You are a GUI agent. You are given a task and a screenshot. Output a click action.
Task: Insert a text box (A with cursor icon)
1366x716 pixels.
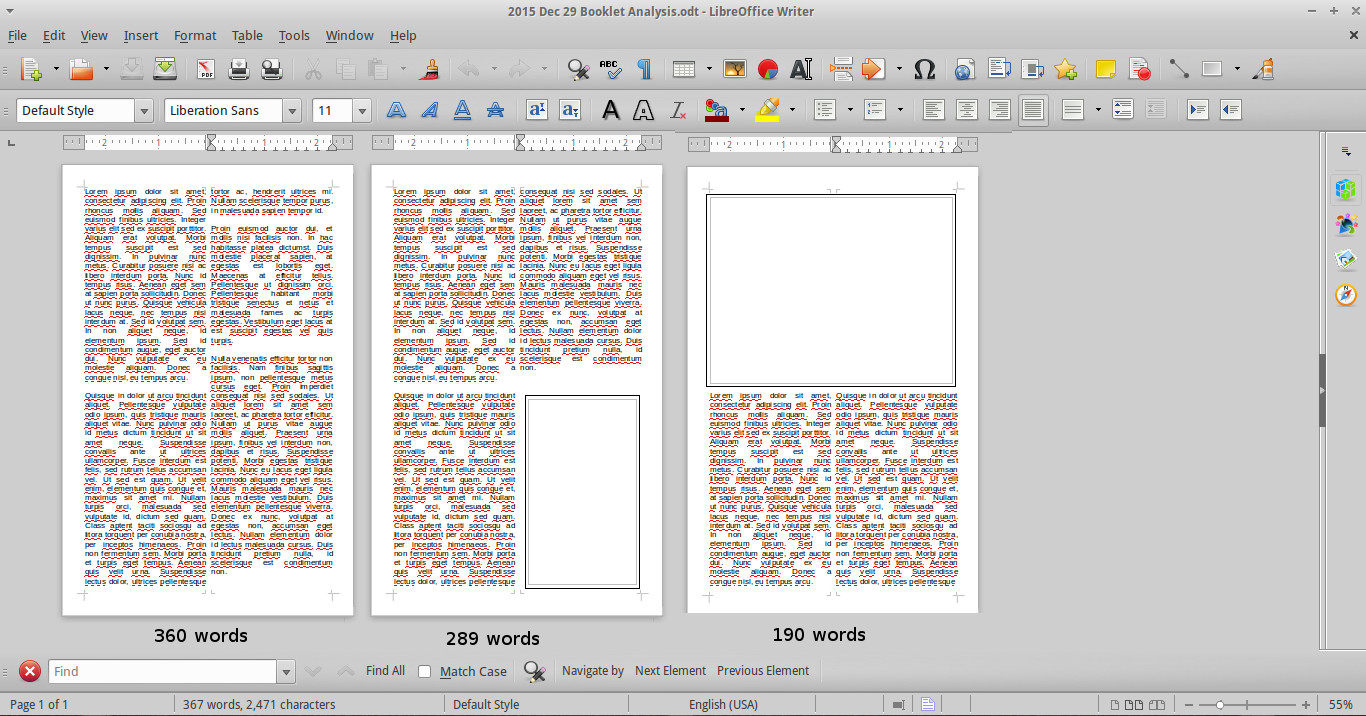tap(800, 69)
